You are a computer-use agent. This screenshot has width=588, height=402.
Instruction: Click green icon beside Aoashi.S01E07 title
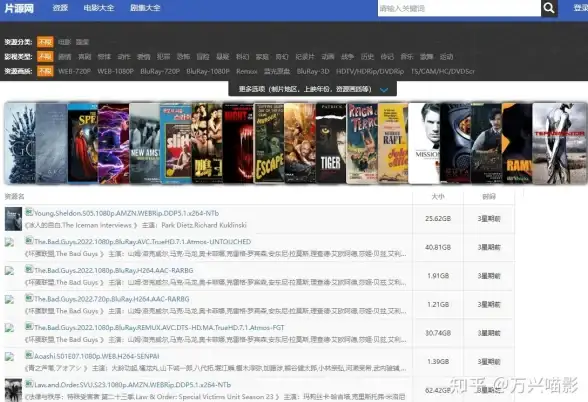pos(29,355)
